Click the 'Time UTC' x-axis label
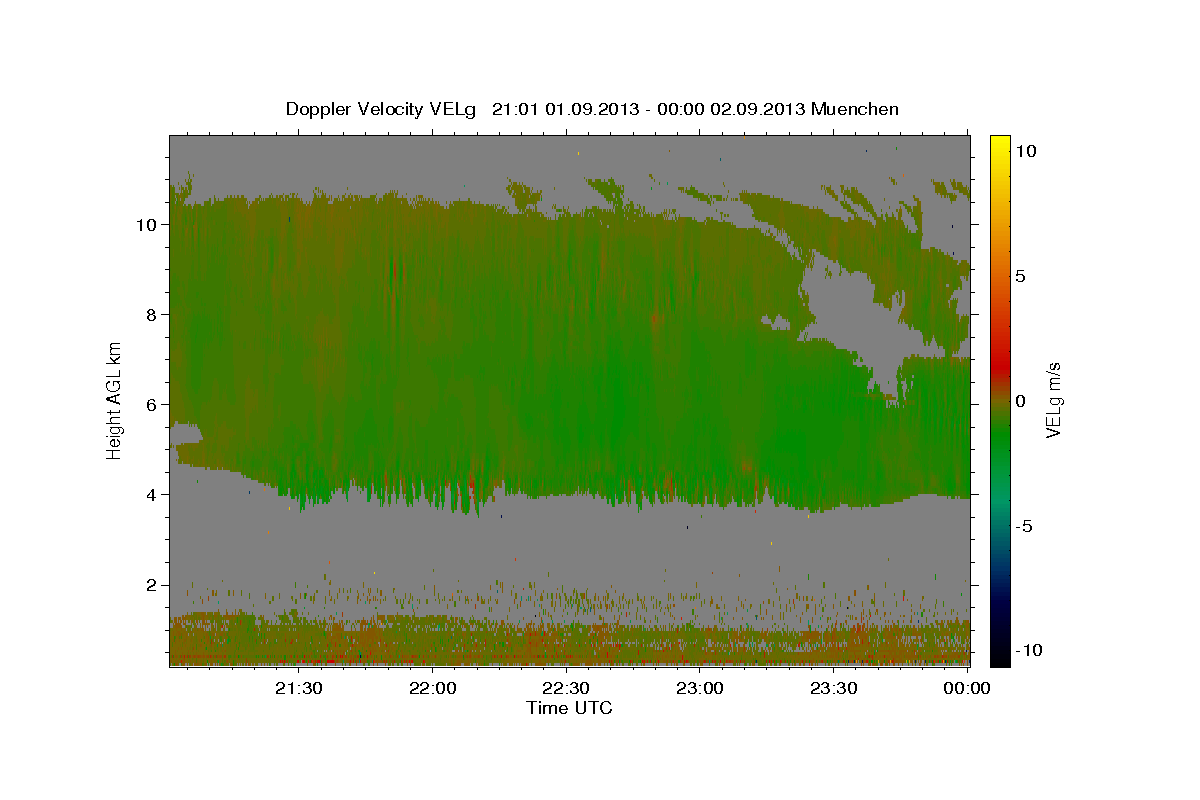The height and width of the screenshot is (800, 1200). [569, 708]
